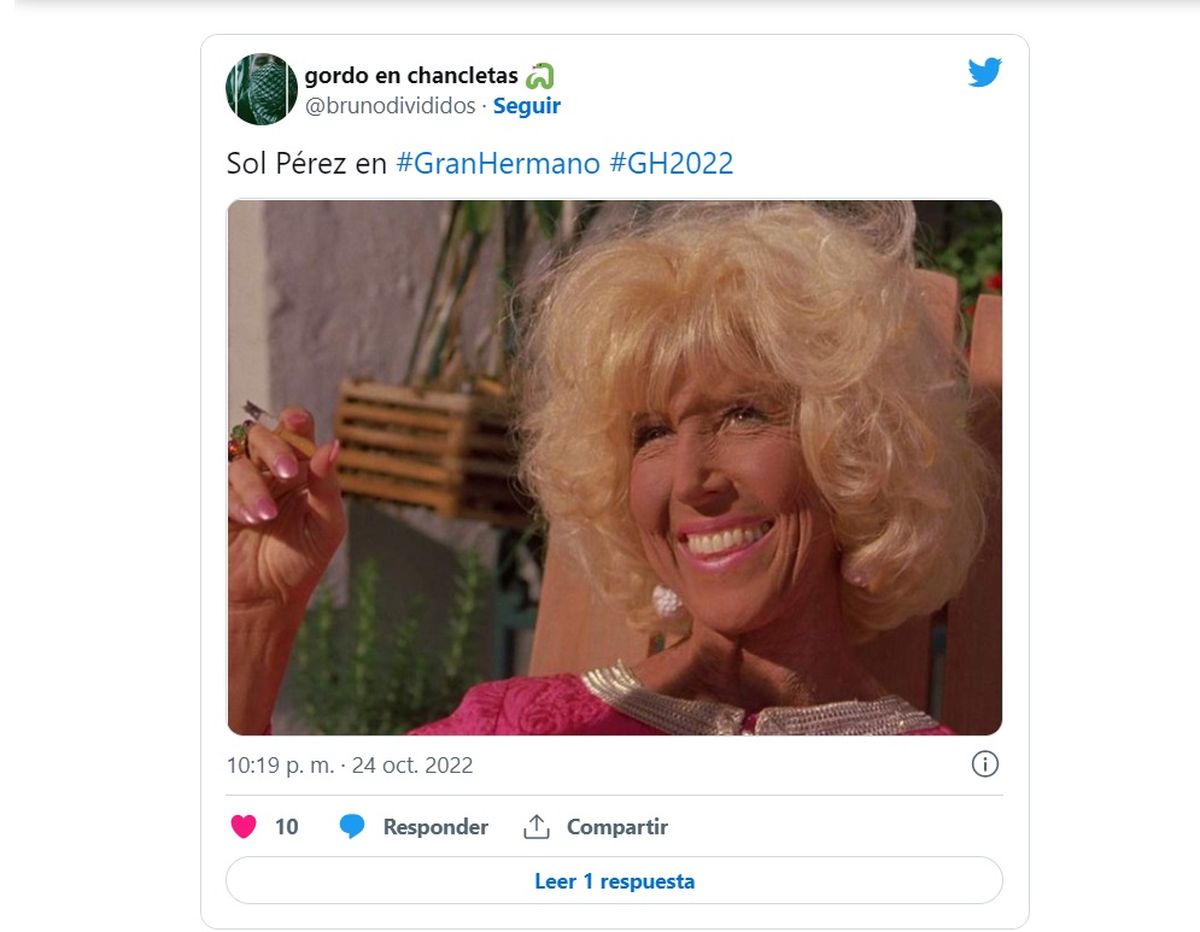Open the tweet info circle icon
Screen dimensions: 1200x932
pyautogui.click(x=985, y=765)
